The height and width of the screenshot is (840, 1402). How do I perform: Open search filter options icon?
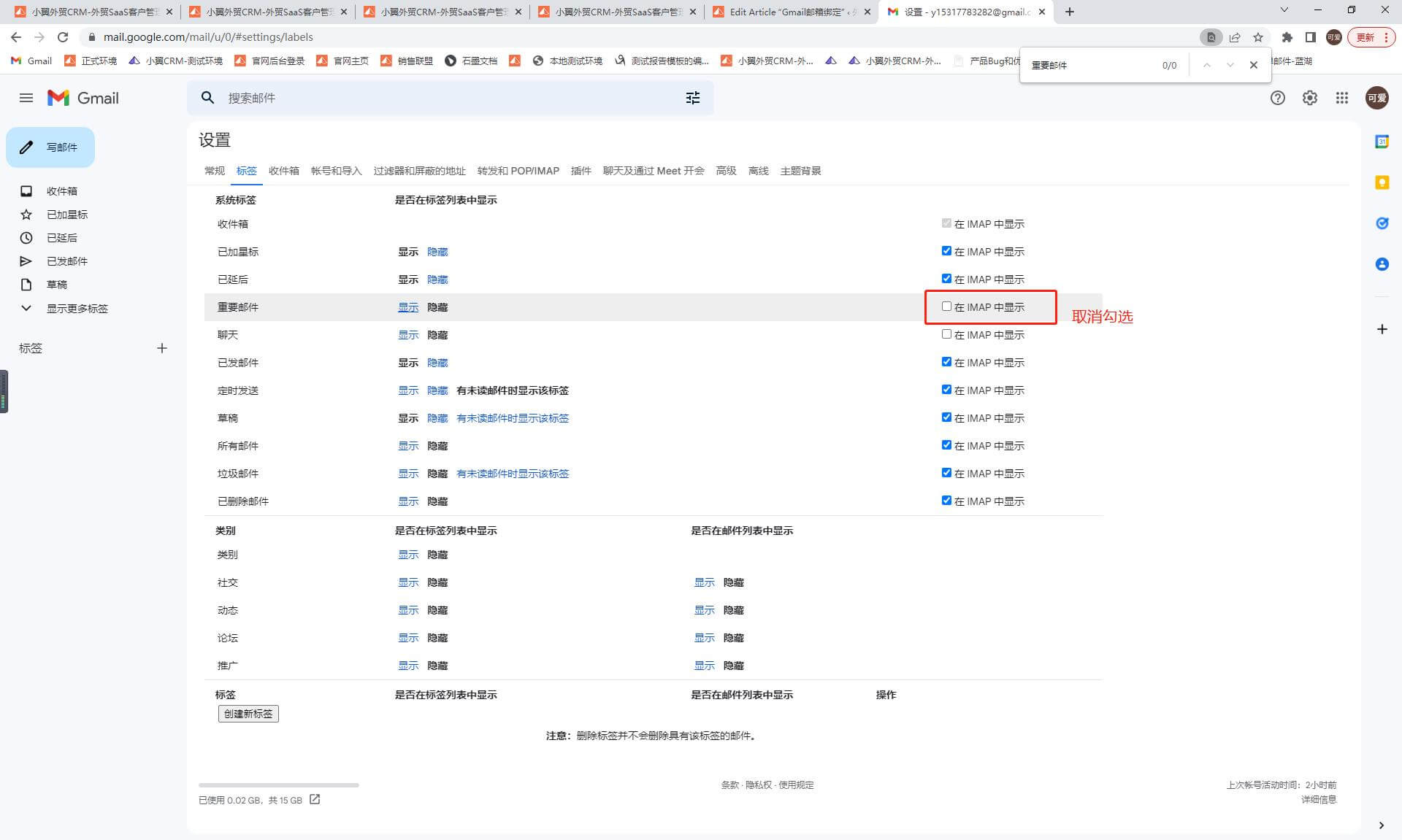[692, 98]
